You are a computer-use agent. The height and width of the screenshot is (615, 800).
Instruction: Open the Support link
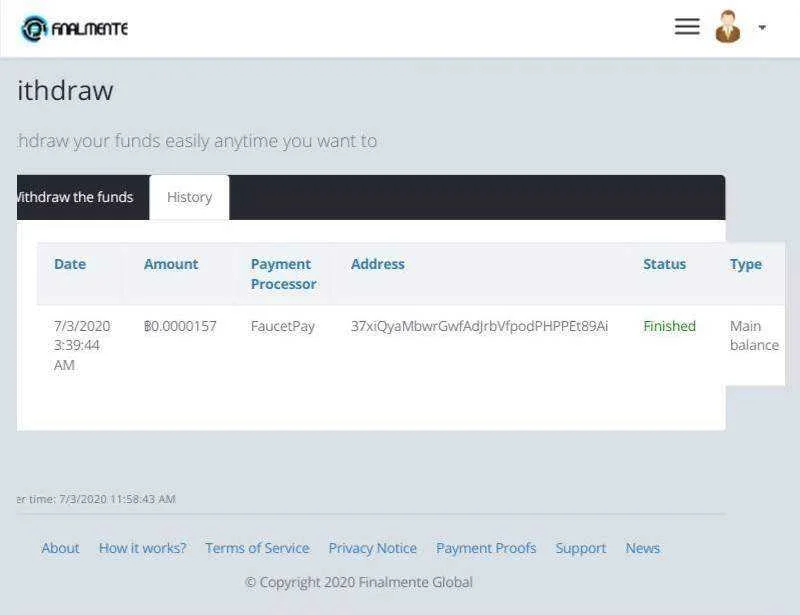581,549
